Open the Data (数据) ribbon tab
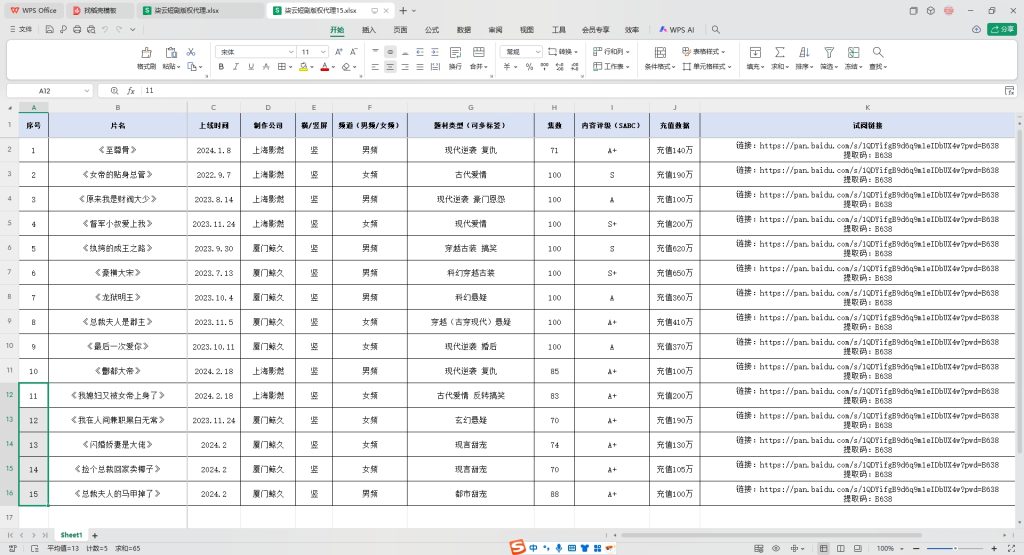This screenshot has height=555, width=1024. click(464, 29)
